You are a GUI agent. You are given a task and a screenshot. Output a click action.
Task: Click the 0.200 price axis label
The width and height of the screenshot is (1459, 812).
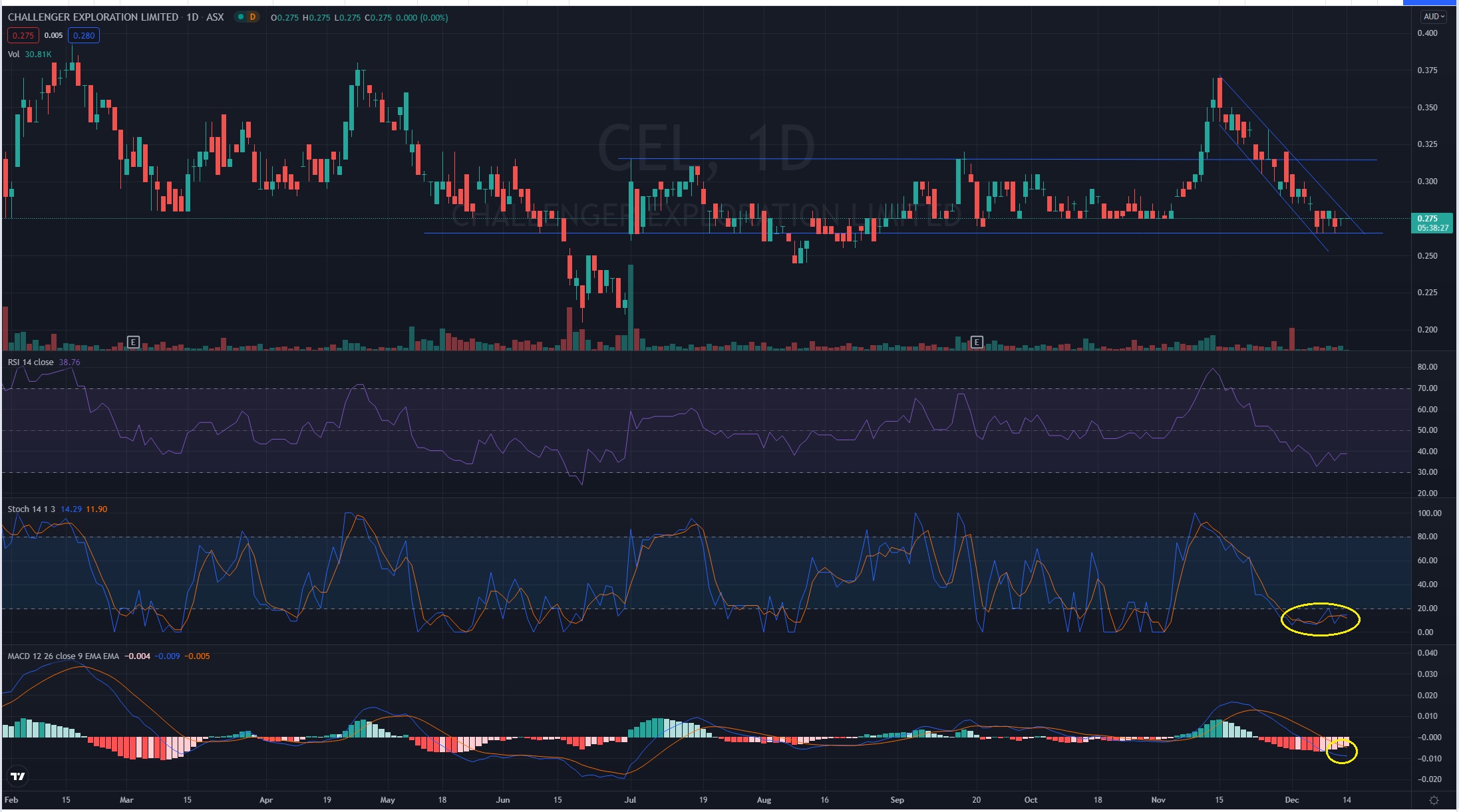coord(1427,330)
